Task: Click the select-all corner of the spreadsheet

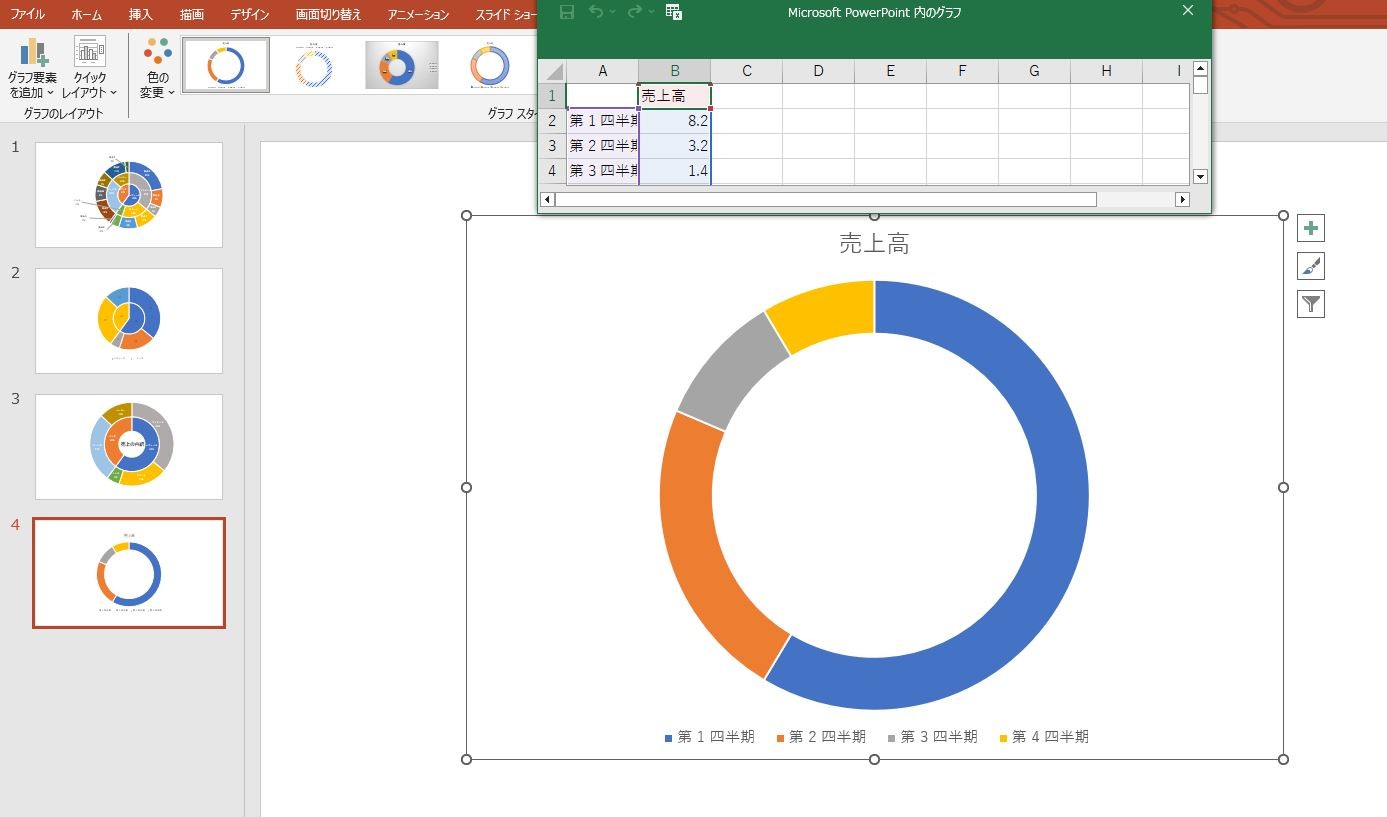Action: (553, 71)
